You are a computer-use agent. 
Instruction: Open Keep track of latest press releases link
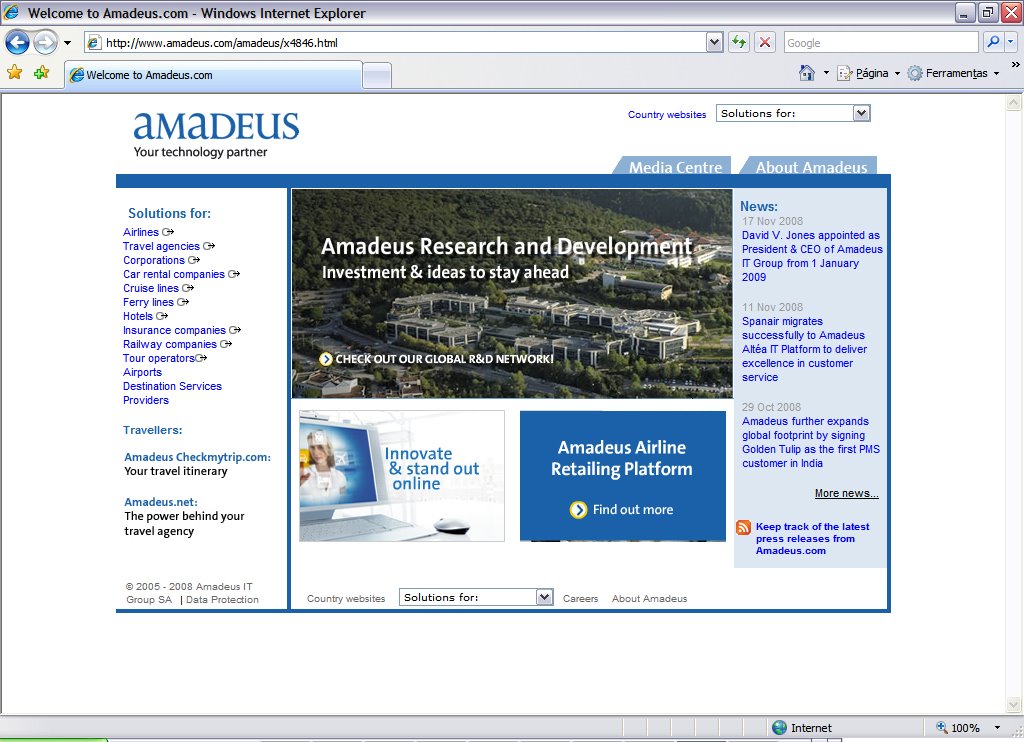click(x=812, y=539)
